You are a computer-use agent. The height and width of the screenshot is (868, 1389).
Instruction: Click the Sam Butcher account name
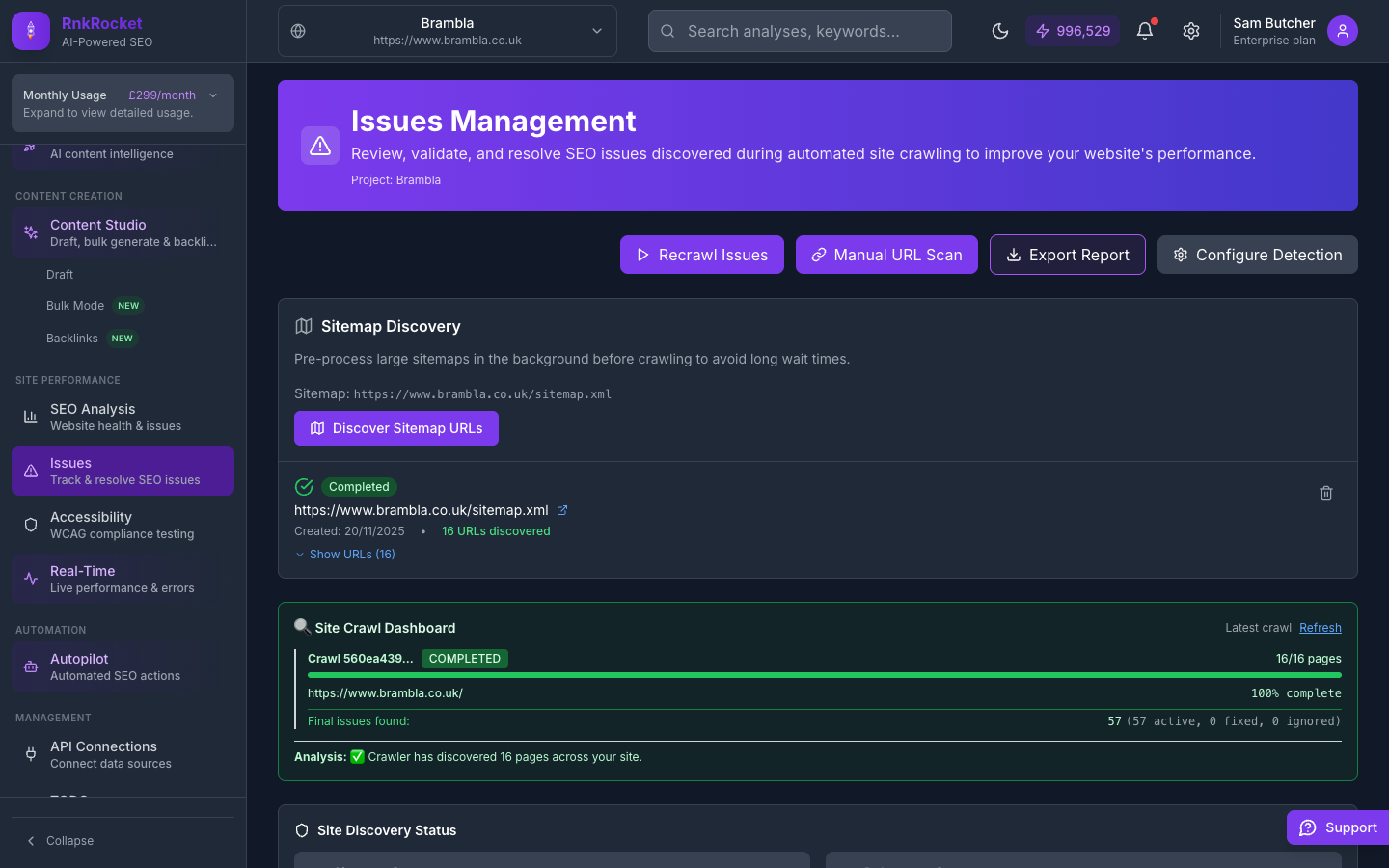click(1274, 23)
